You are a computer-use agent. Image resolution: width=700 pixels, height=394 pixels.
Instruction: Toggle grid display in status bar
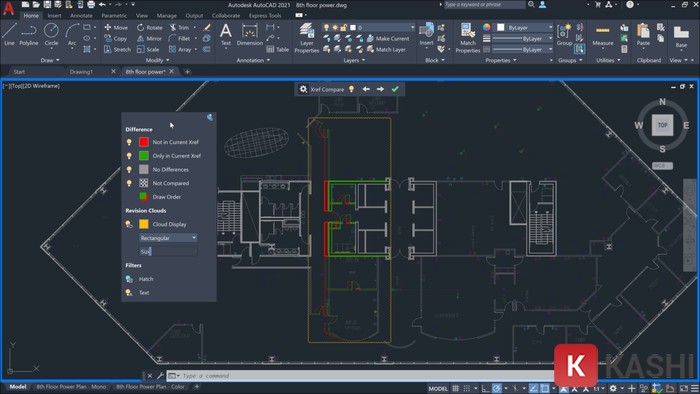(455, 388)
